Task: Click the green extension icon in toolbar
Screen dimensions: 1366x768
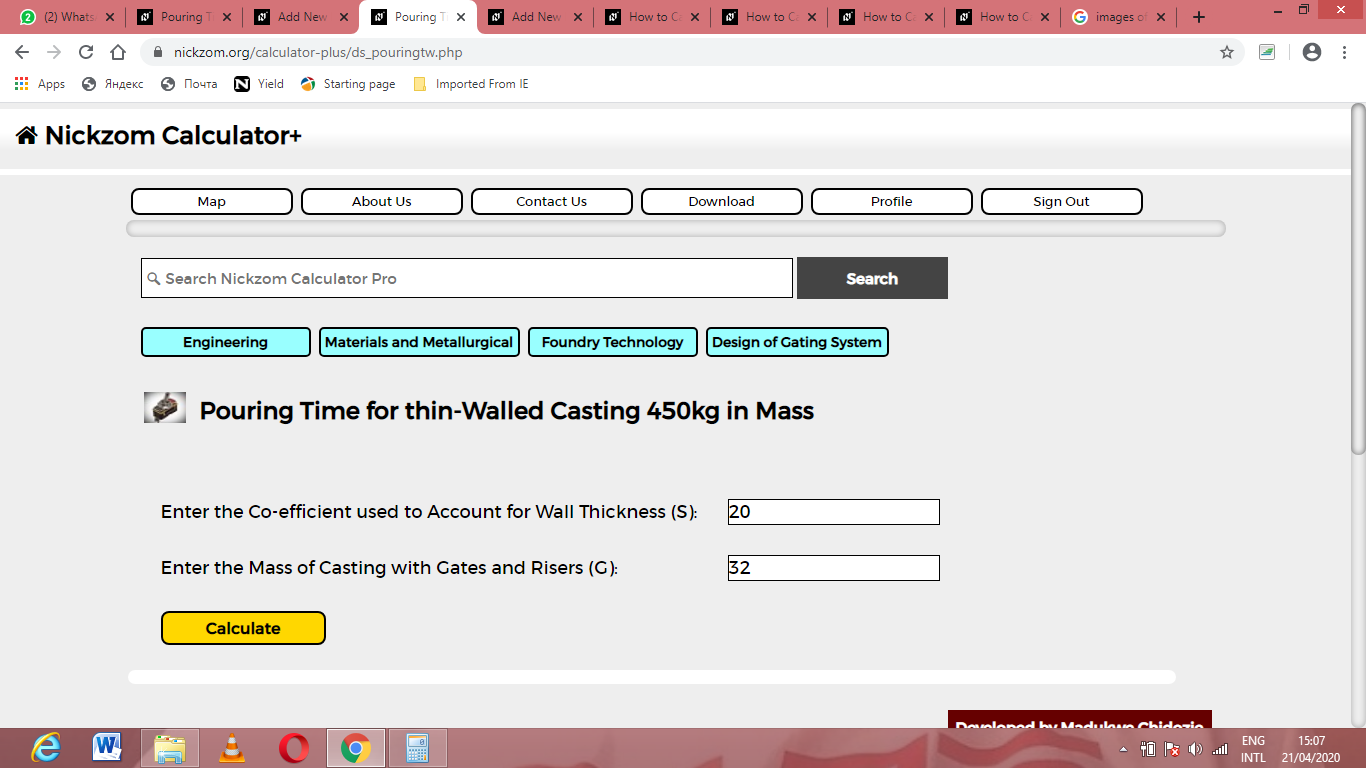Action: coord(1267,52)
